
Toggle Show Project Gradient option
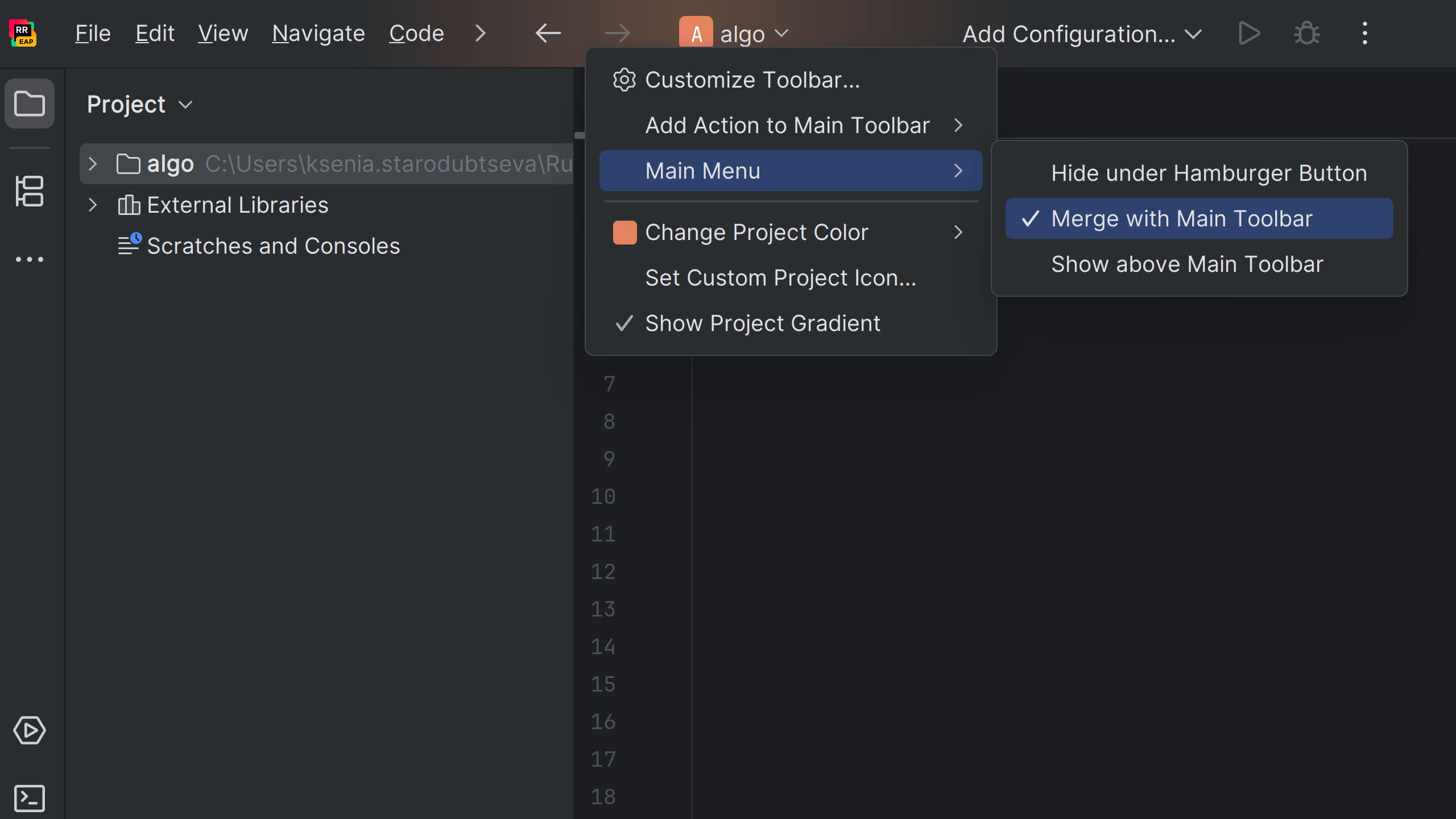[x=762, y=323]
